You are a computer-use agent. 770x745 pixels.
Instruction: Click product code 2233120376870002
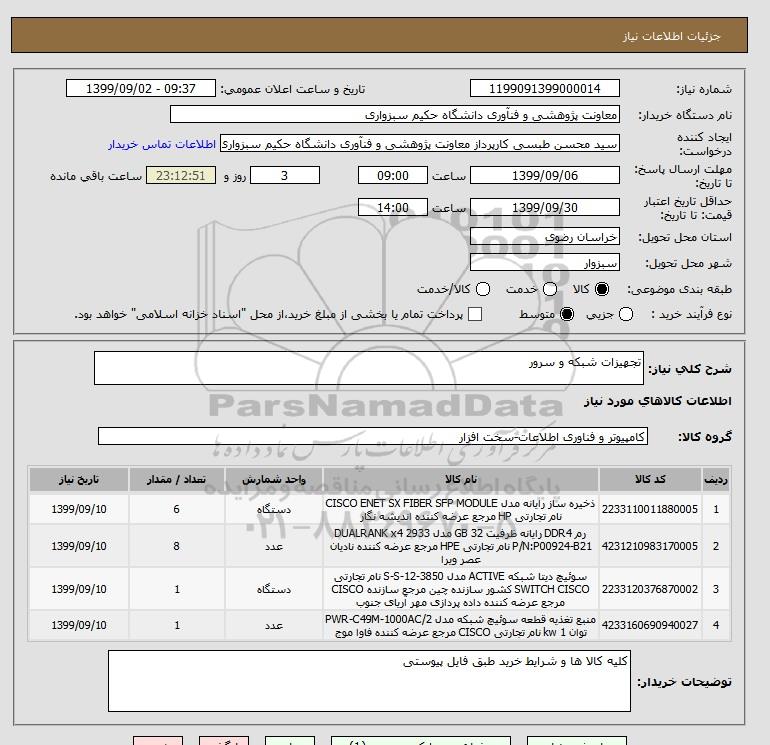click(650, 589)
